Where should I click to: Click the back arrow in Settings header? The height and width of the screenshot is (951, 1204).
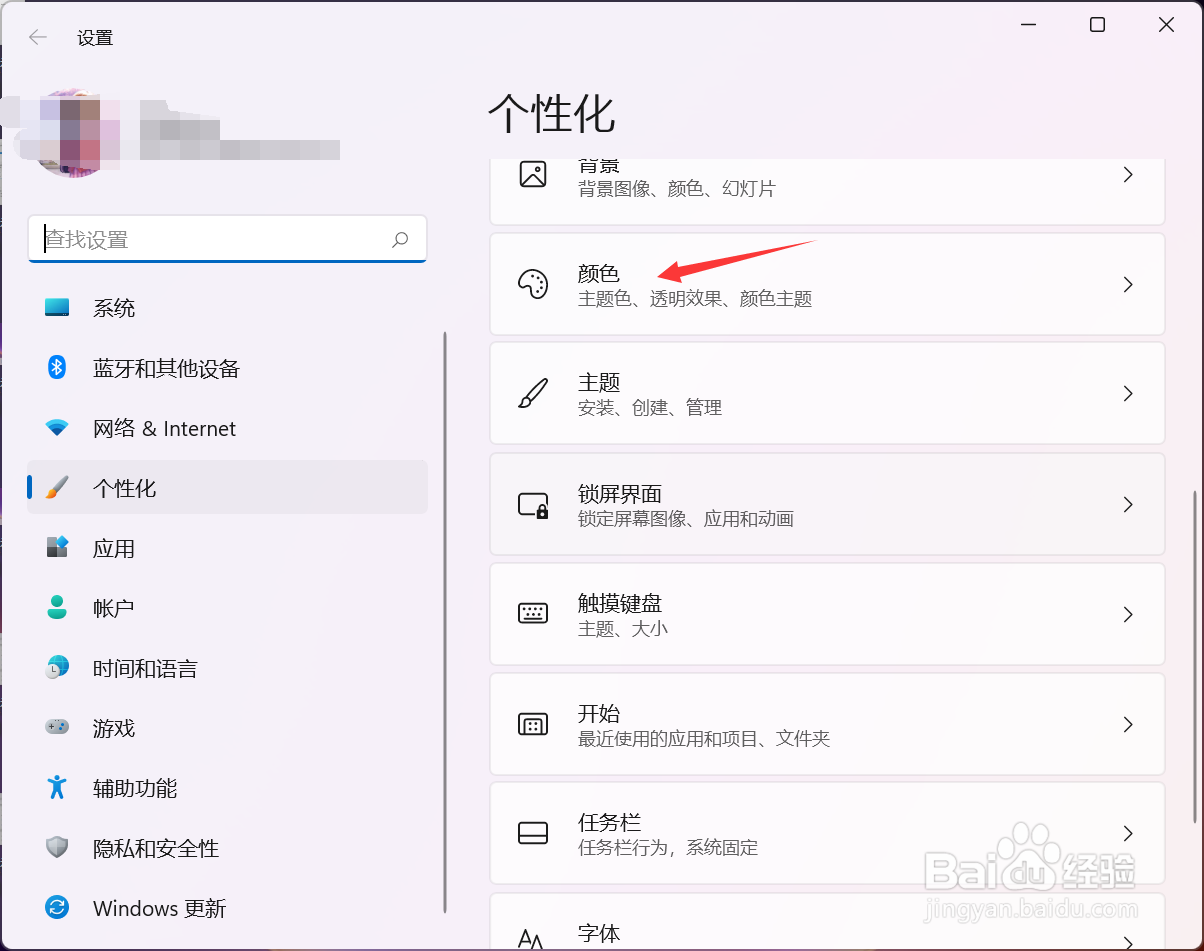click(x=38, y=38)
